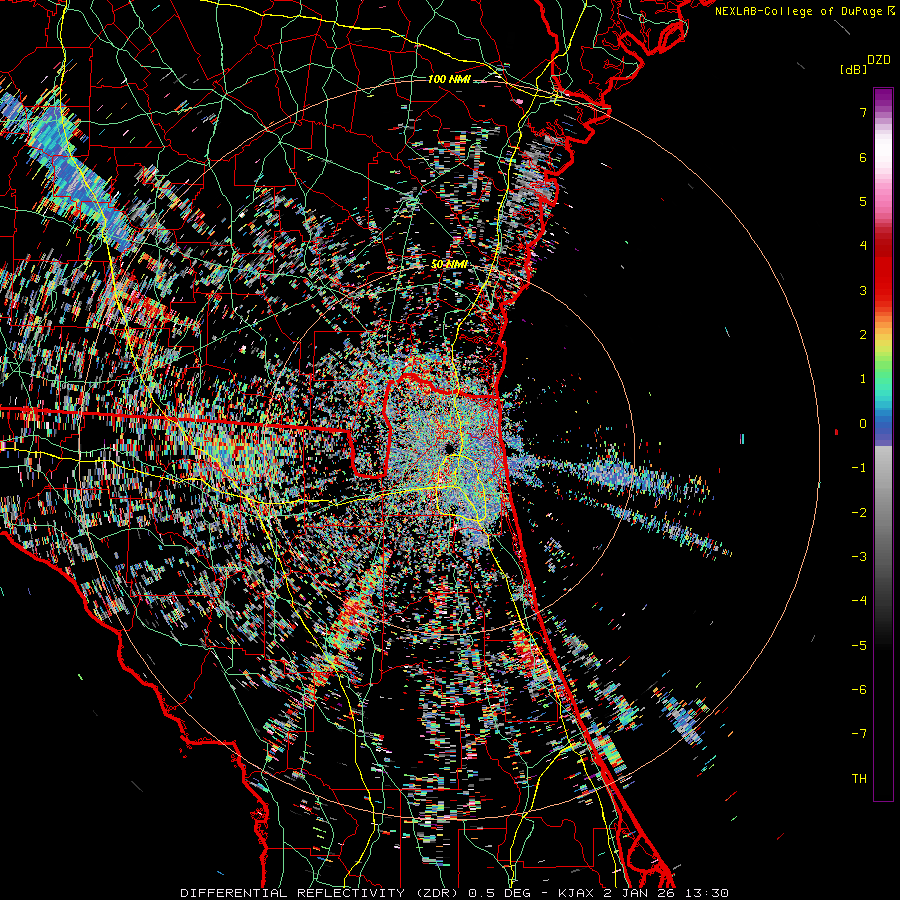Viewport: 900px width, 900px height.
Task: Click the "3" value on the dB scale
Action: pos(863,290)
